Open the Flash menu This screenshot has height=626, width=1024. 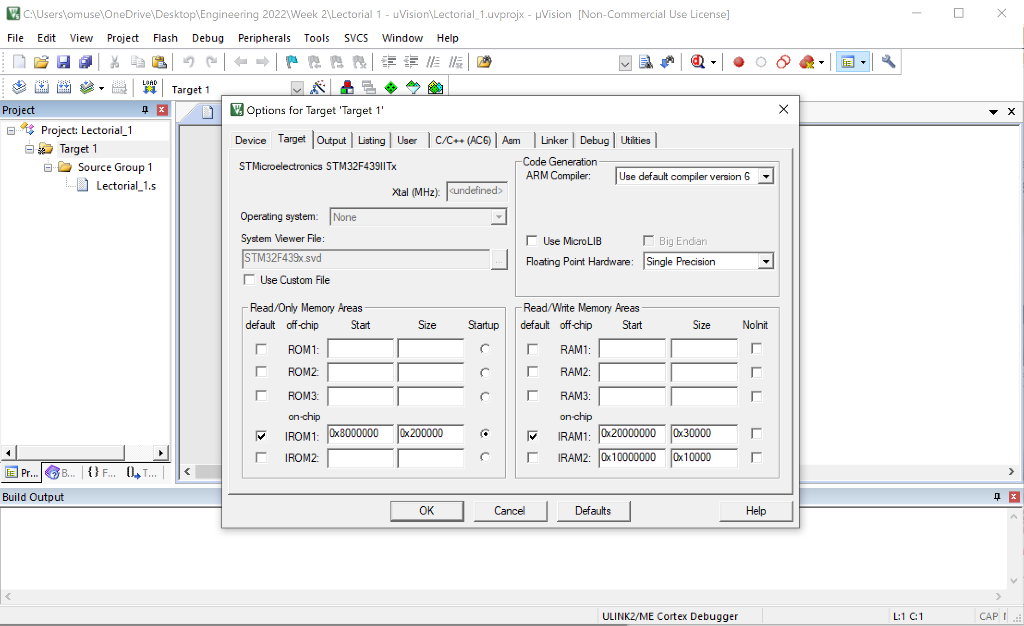[165, 38]
